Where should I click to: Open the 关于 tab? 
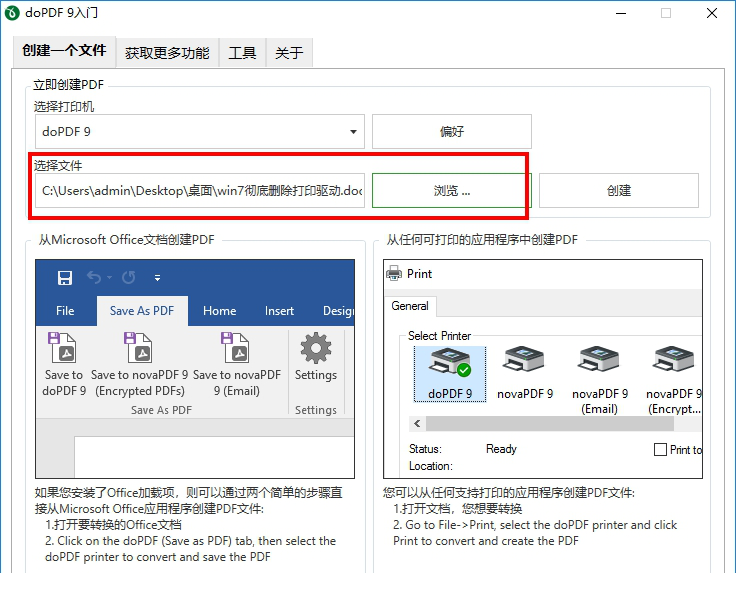pos(289,53)
